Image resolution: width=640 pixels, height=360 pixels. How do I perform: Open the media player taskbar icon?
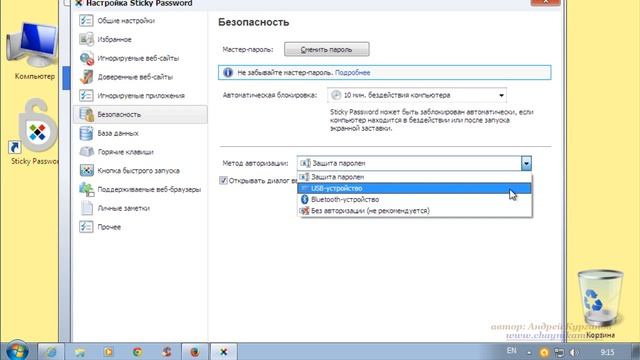pyautogui.click(x=109, y=352)
